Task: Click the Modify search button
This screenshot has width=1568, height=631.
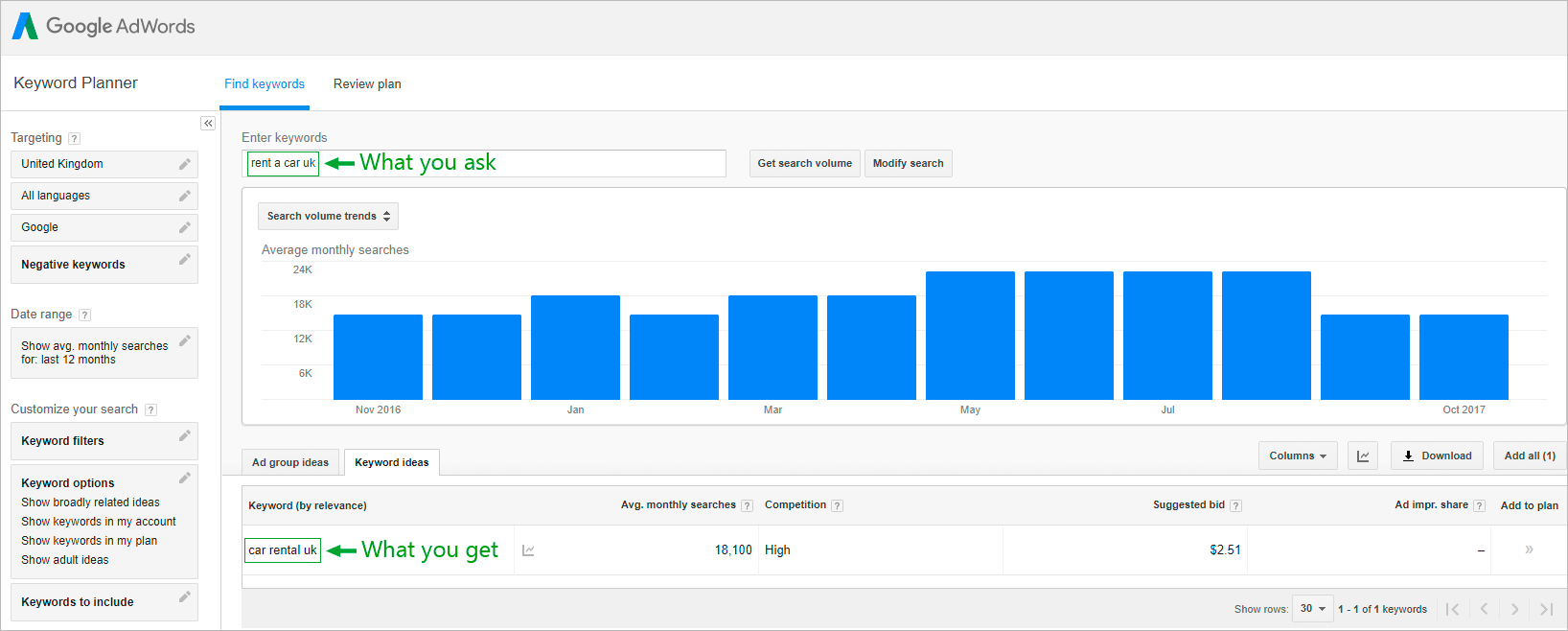Action: pos(908,163)
